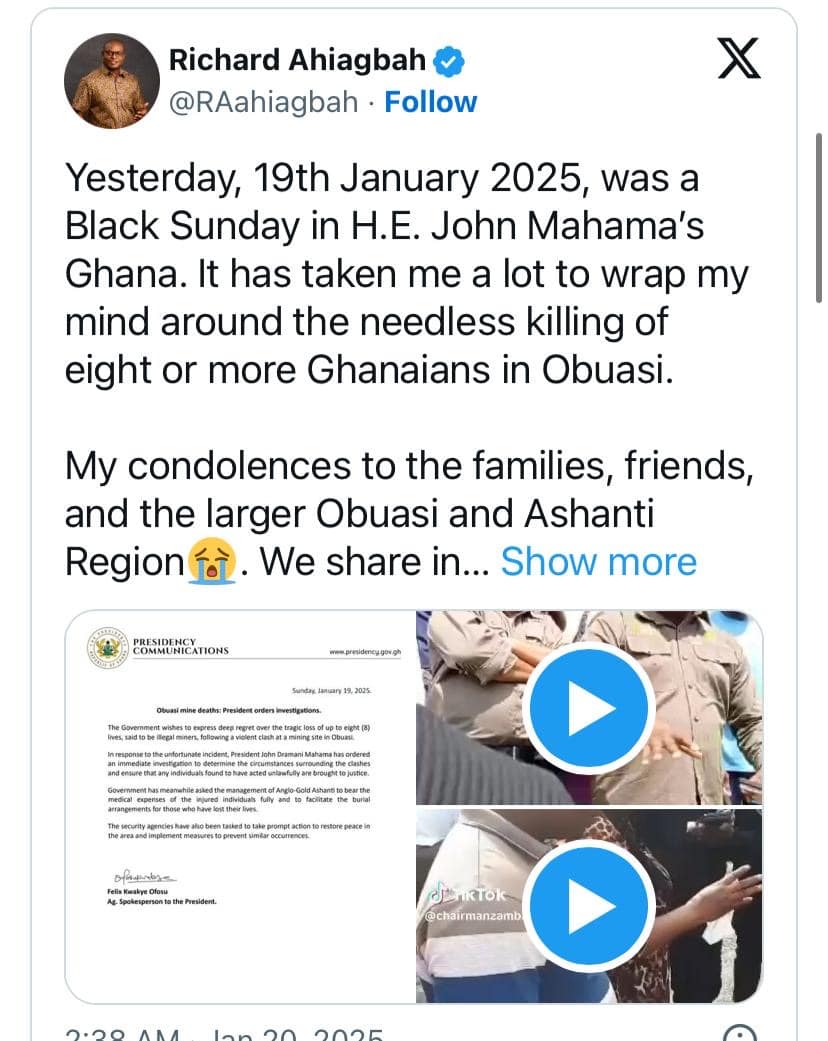828x1041 pixels.
Task: Click the @chairmanzamb watermark text
Action: 474,916
